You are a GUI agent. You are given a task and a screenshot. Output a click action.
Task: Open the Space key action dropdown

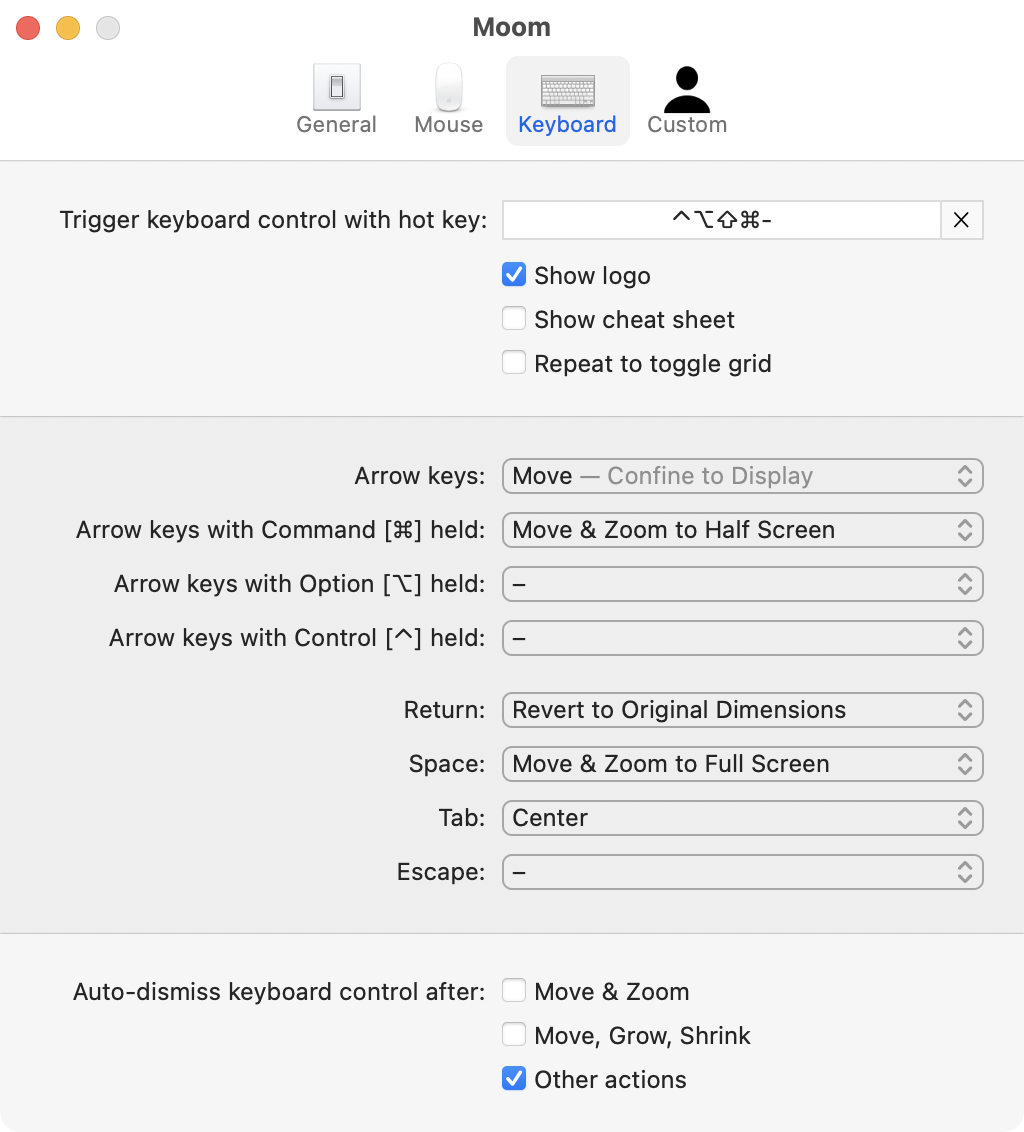tap(742, 764)
